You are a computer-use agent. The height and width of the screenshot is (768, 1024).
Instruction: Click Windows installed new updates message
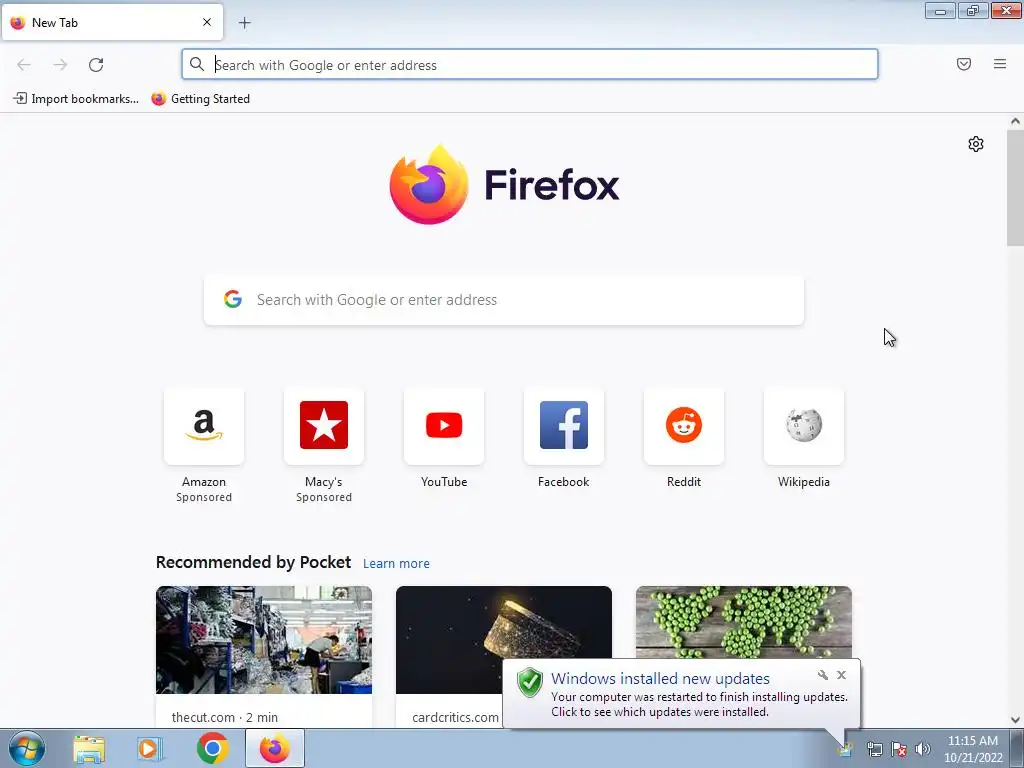coord(660,679)
